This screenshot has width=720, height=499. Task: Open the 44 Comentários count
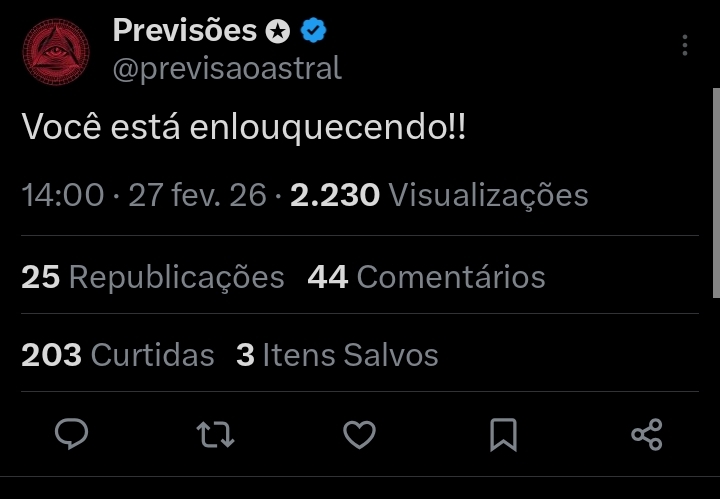click(x=427, y=277)
